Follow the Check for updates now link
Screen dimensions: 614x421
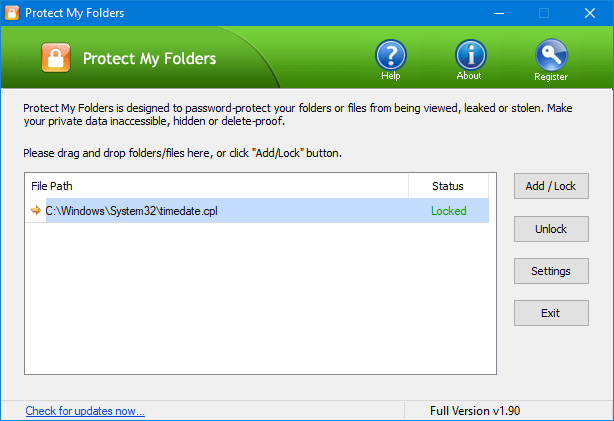click(x=85, y=411)
